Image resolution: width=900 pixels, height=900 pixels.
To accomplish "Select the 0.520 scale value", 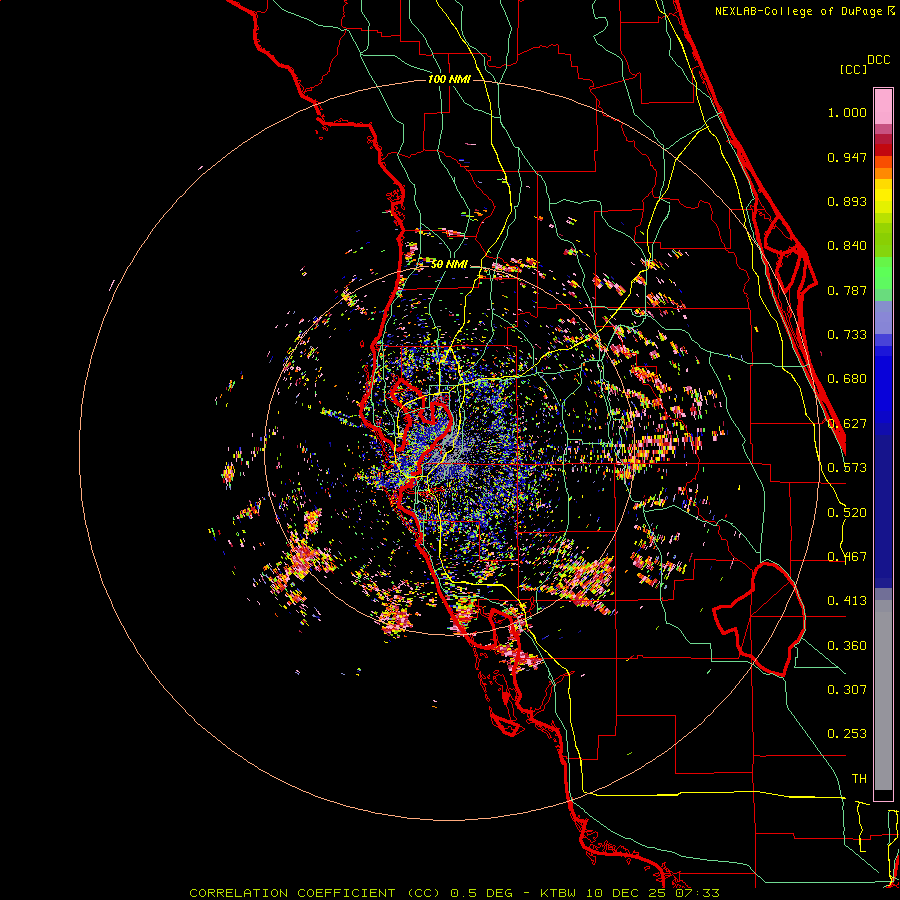I will pos(847,513).
